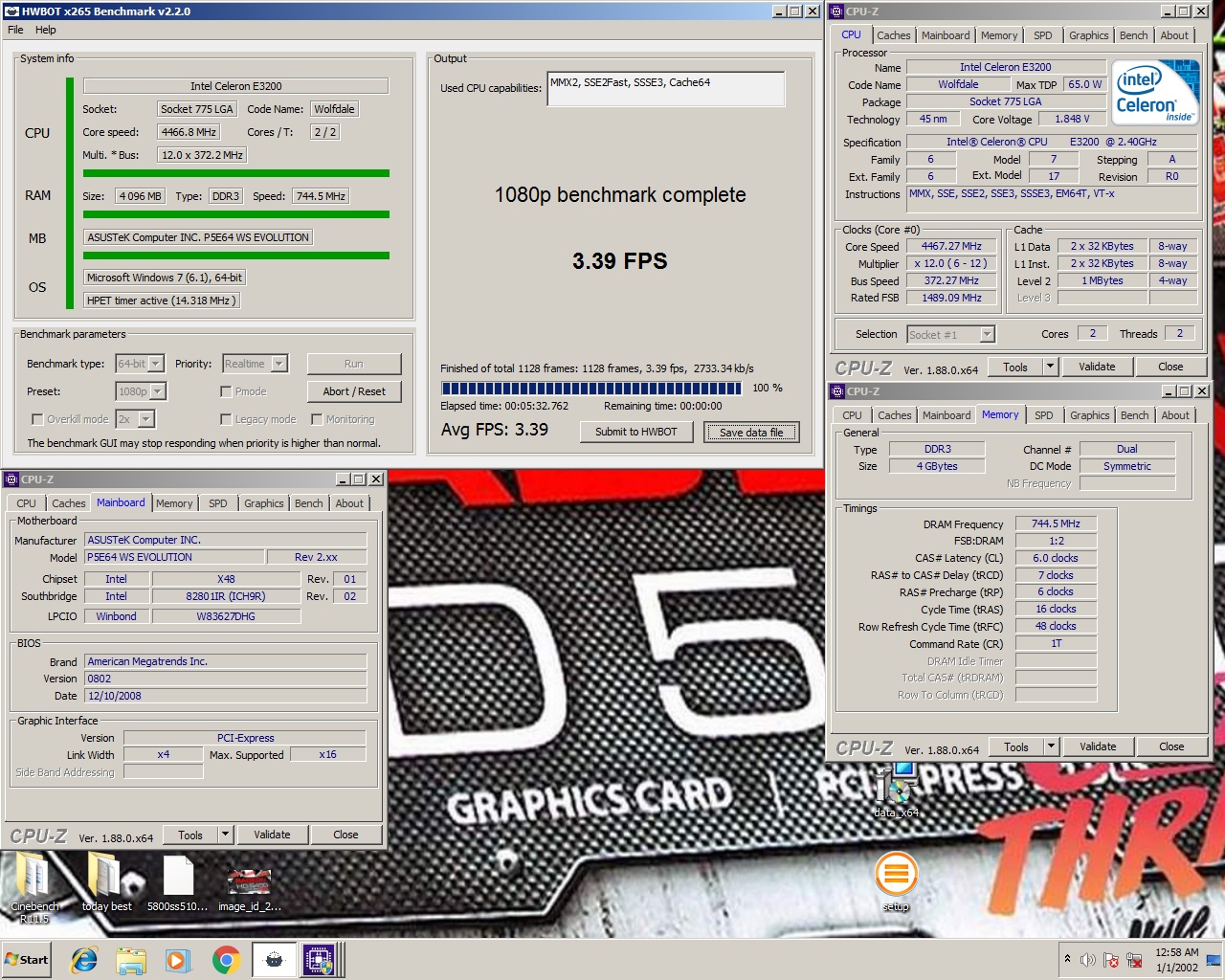Open Windows Explorer from the taskbar
The image size is (1225, 980).
point(131,960)
